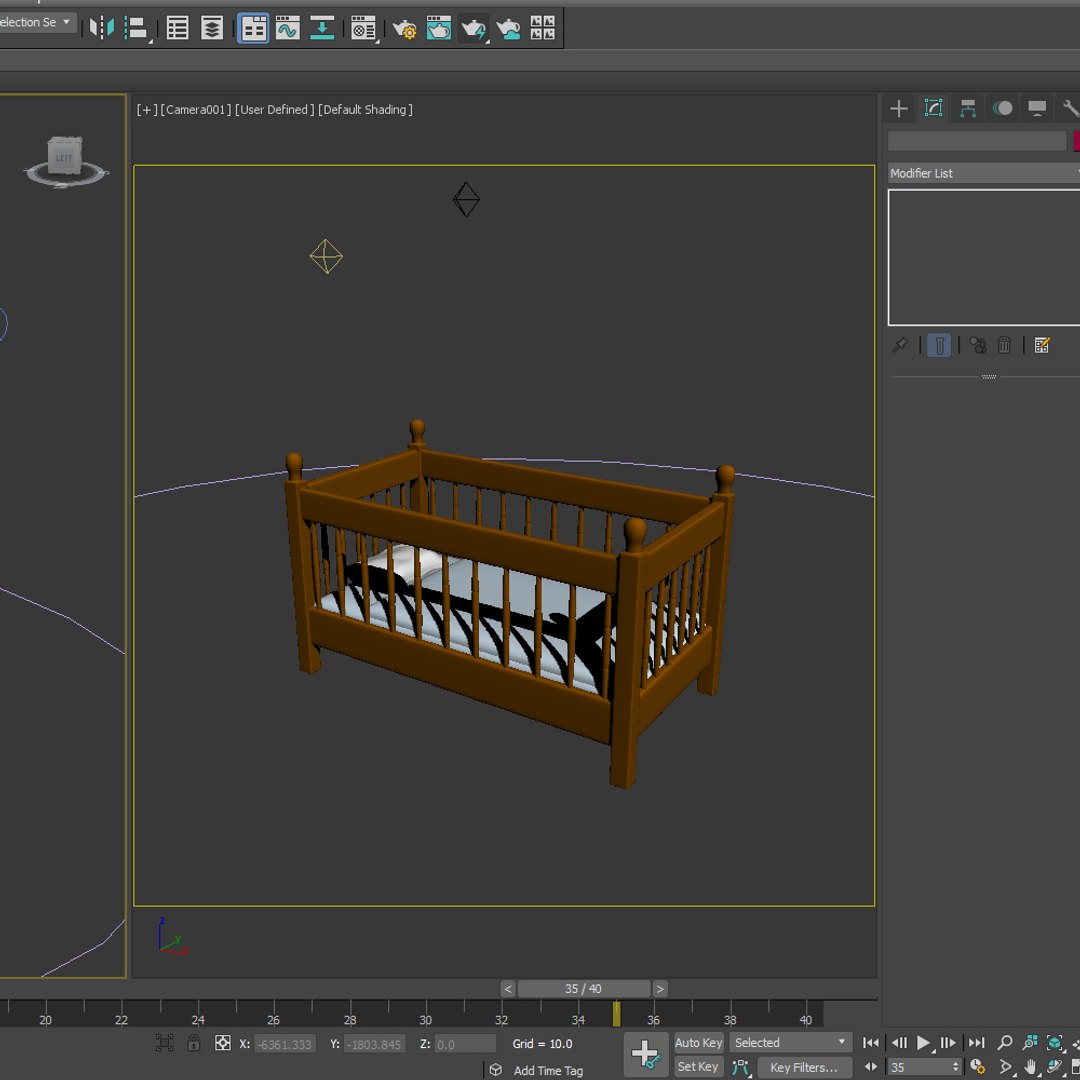Toggle the Selection Lock padlock icon
This screenshot has width=1080, height=1080.
(x=194, y=1043)
